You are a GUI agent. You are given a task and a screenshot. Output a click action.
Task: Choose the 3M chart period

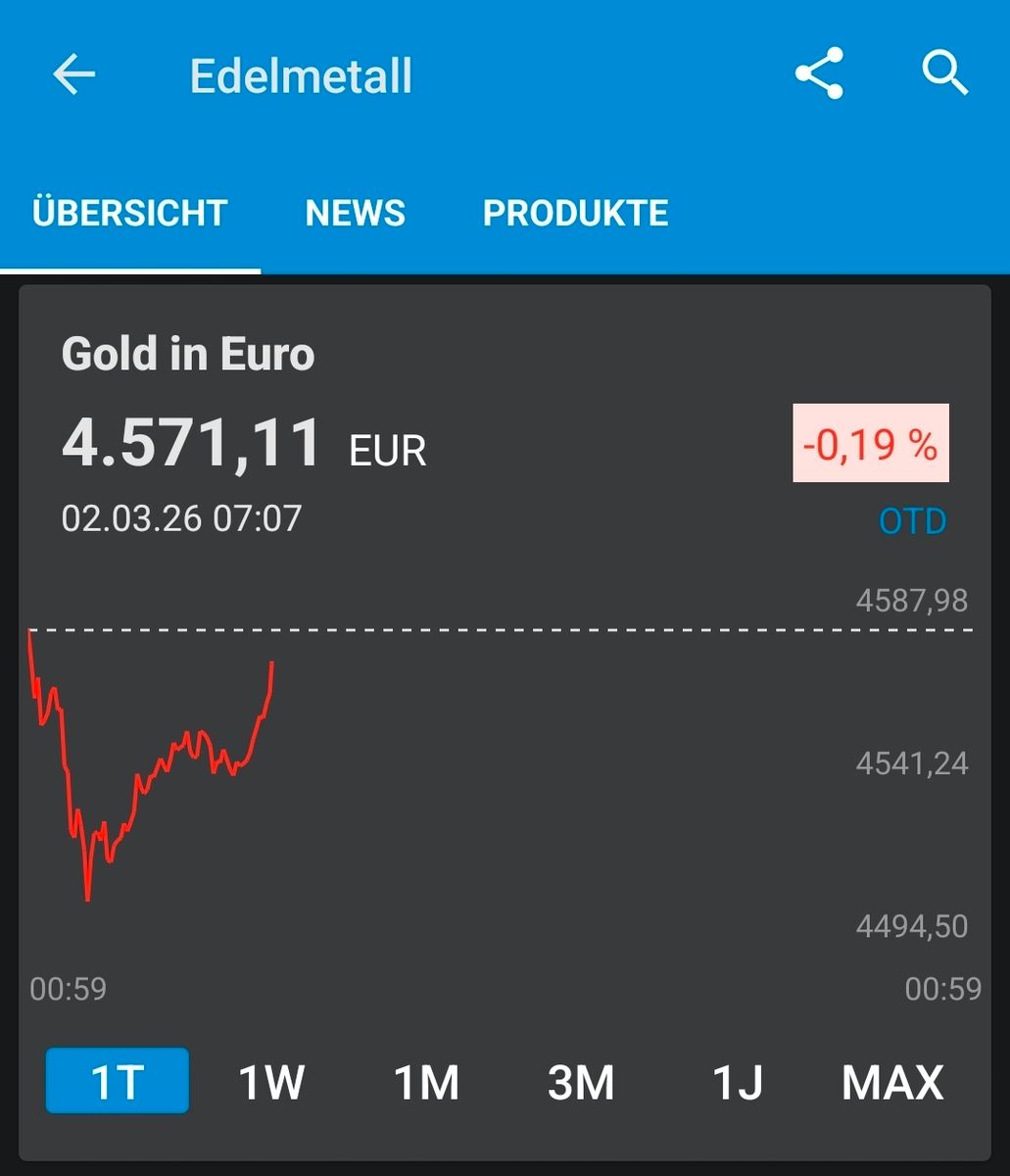(581, 1081)
